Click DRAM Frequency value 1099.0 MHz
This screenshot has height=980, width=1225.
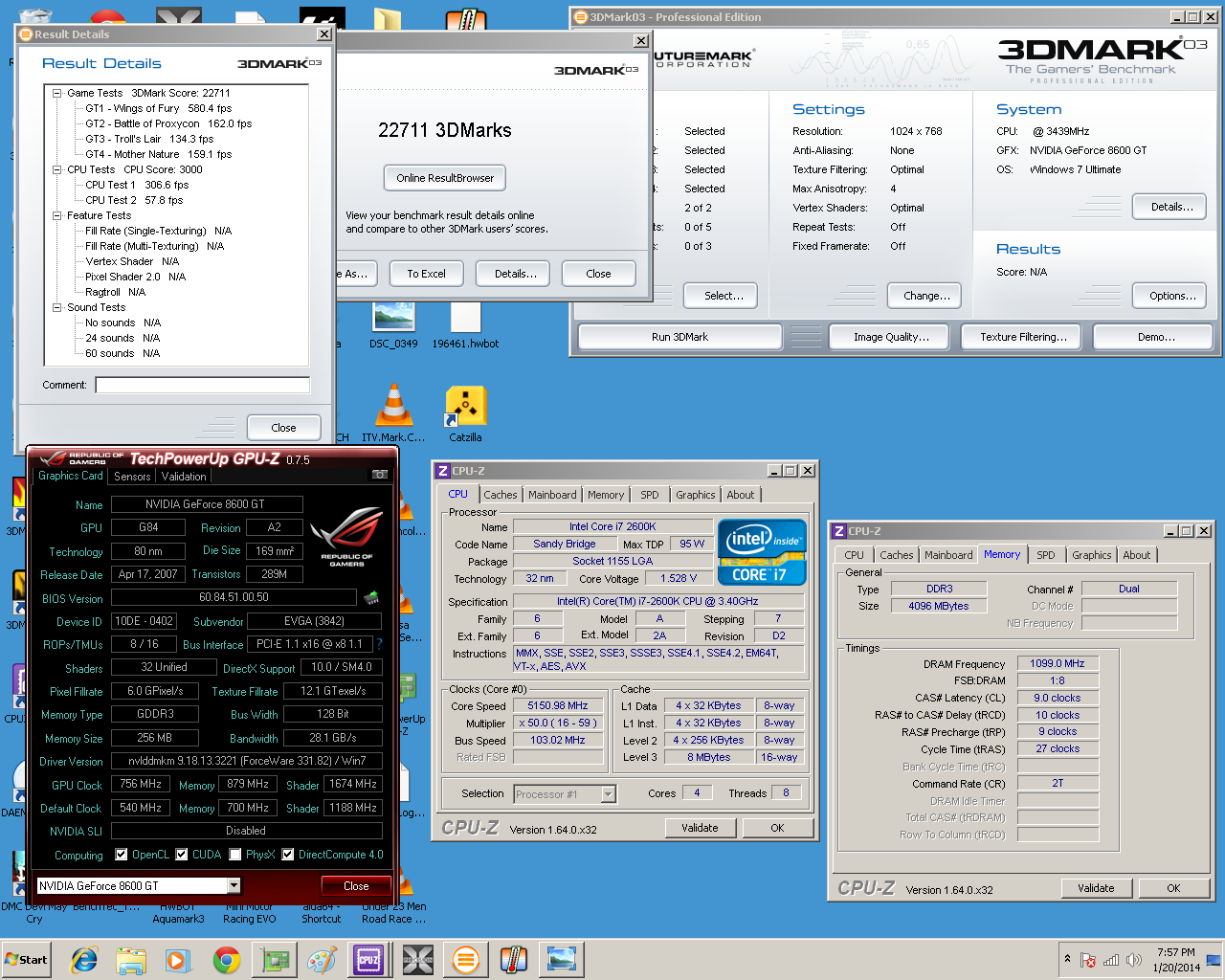click(x=1058, y=663)
